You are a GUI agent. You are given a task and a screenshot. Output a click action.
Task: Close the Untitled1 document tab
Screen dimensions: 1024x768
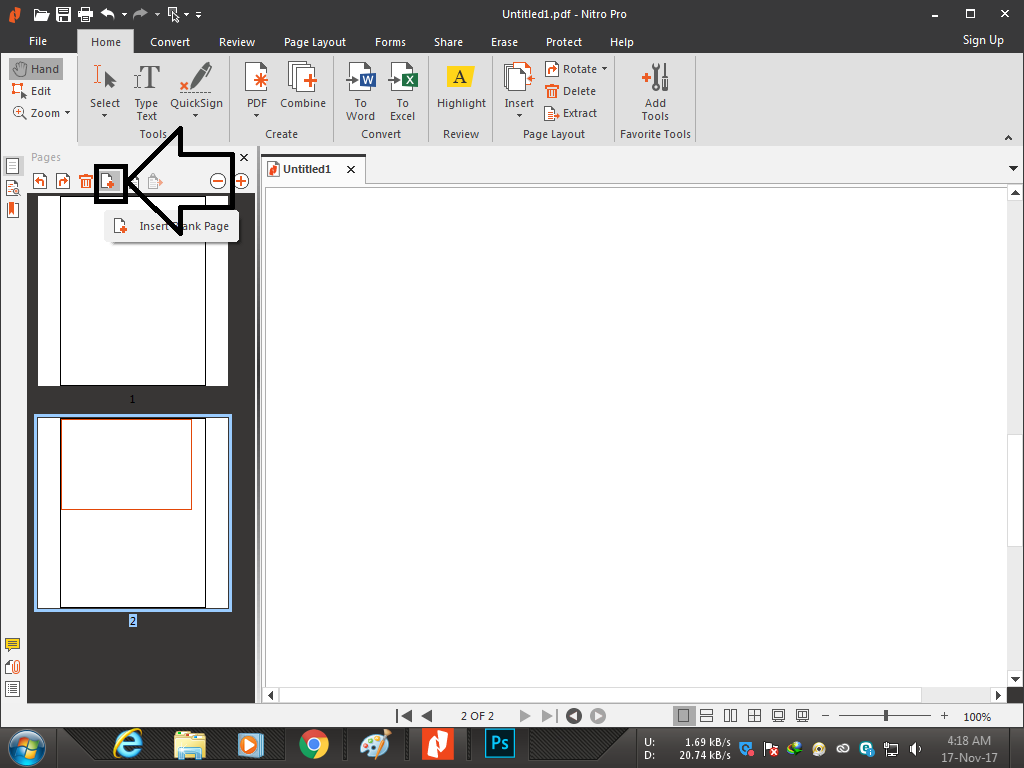[x=351, y=169]
